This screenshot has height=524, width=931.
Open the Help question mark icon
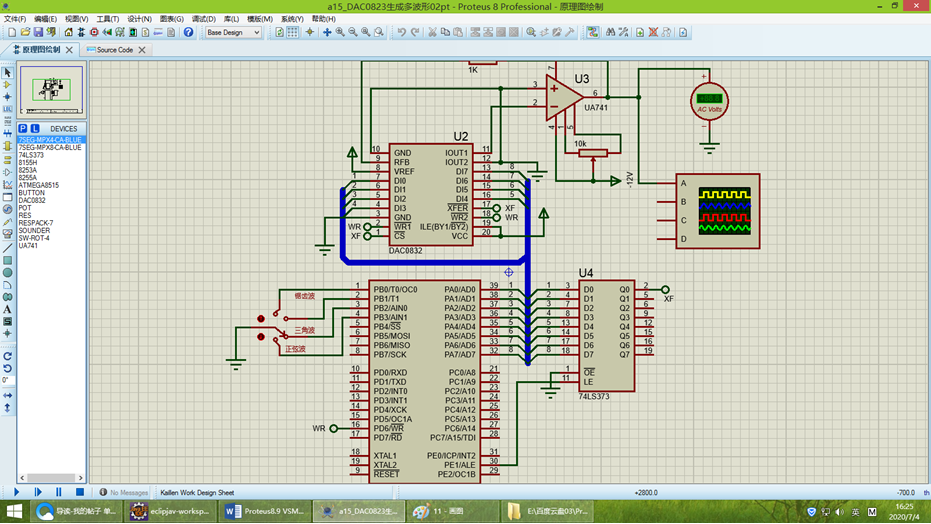(188, 33)
